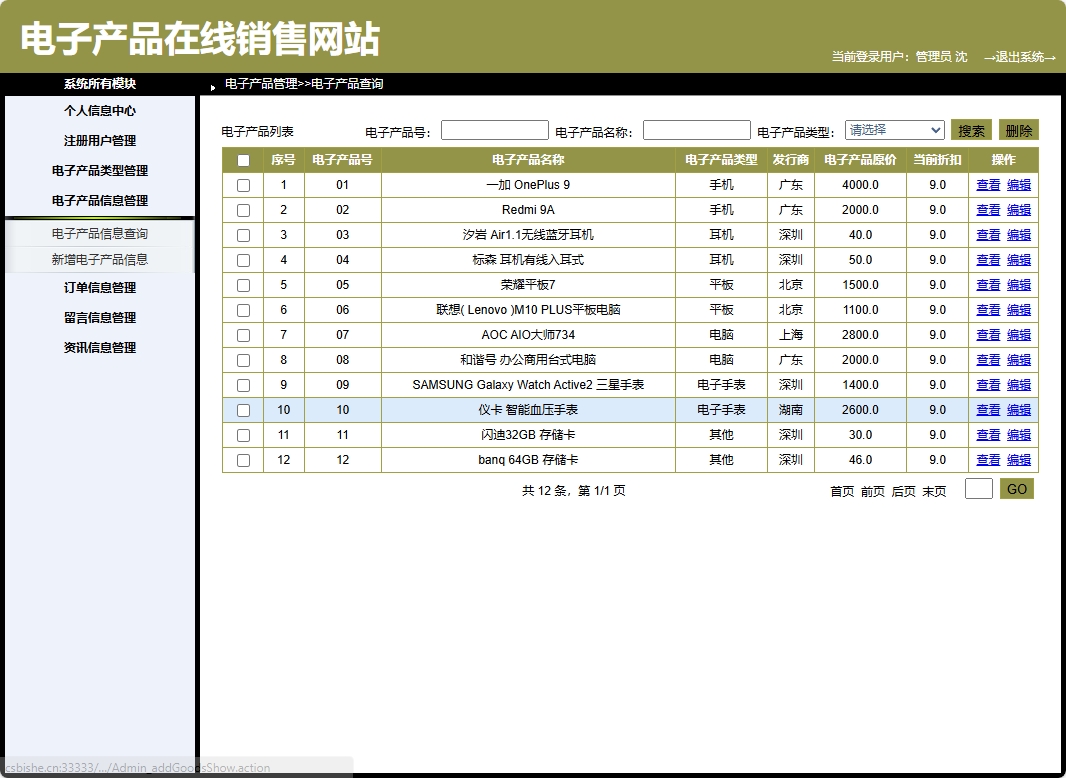The image size is (1066, 778).
Task: Open the 电子产品类型 dropdown
Action: [x=894, y=129]
